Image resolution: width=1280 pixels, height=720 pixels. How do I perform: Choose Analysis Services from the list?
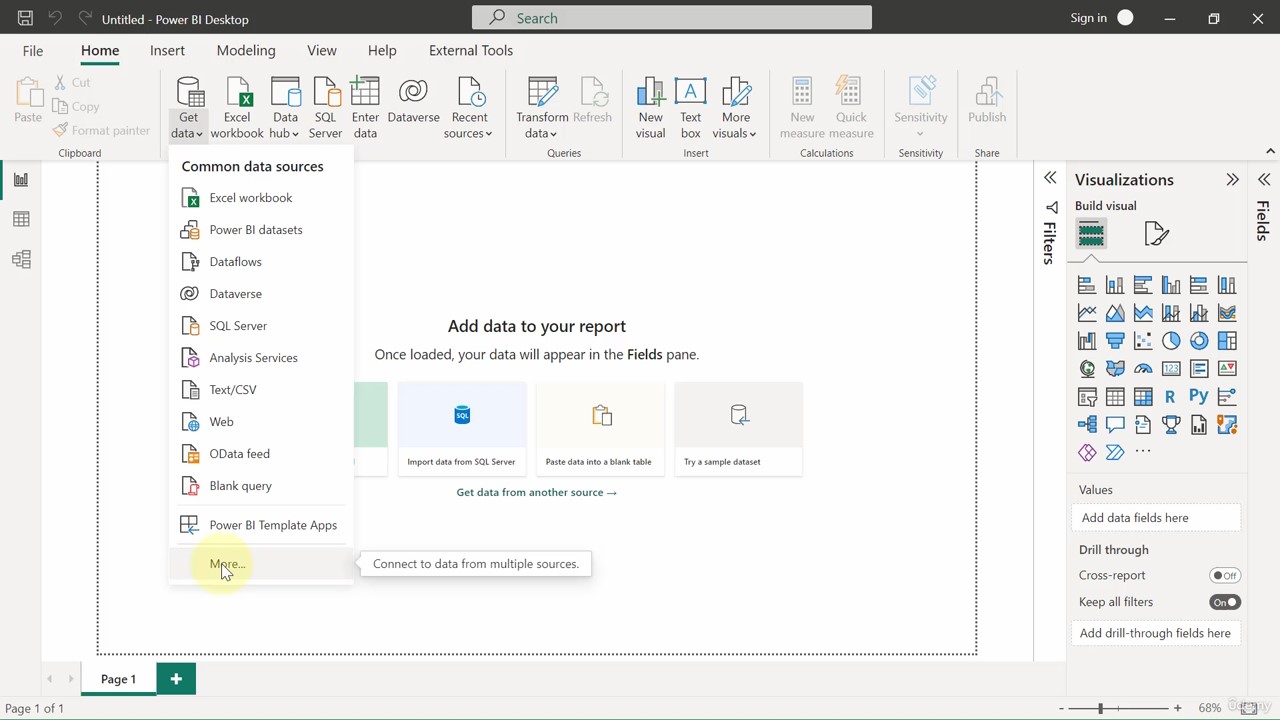click(x=261, y=358)
